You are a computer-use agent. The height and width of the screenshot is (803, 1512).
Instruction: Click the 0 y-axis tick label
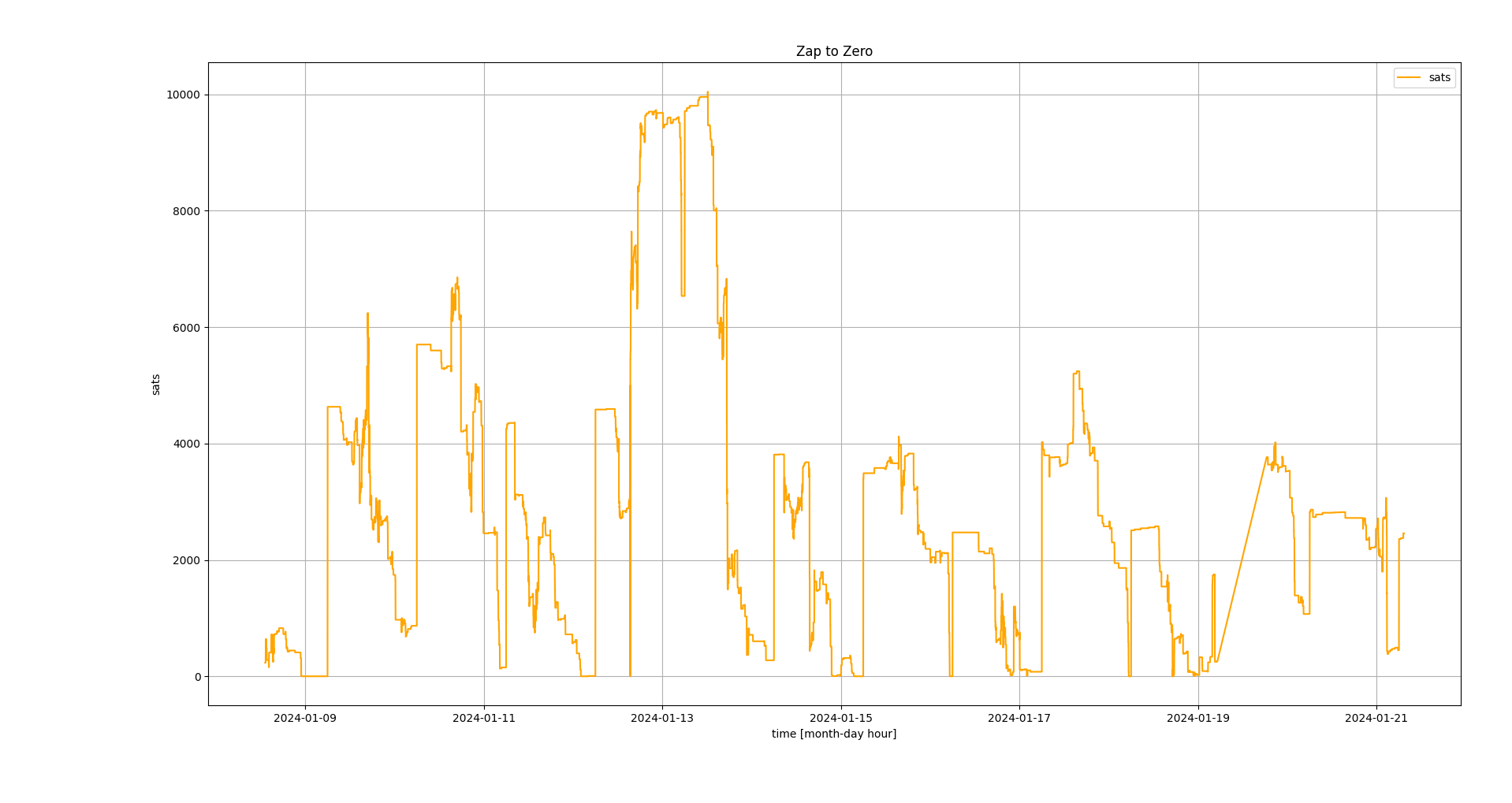[197, 677]
